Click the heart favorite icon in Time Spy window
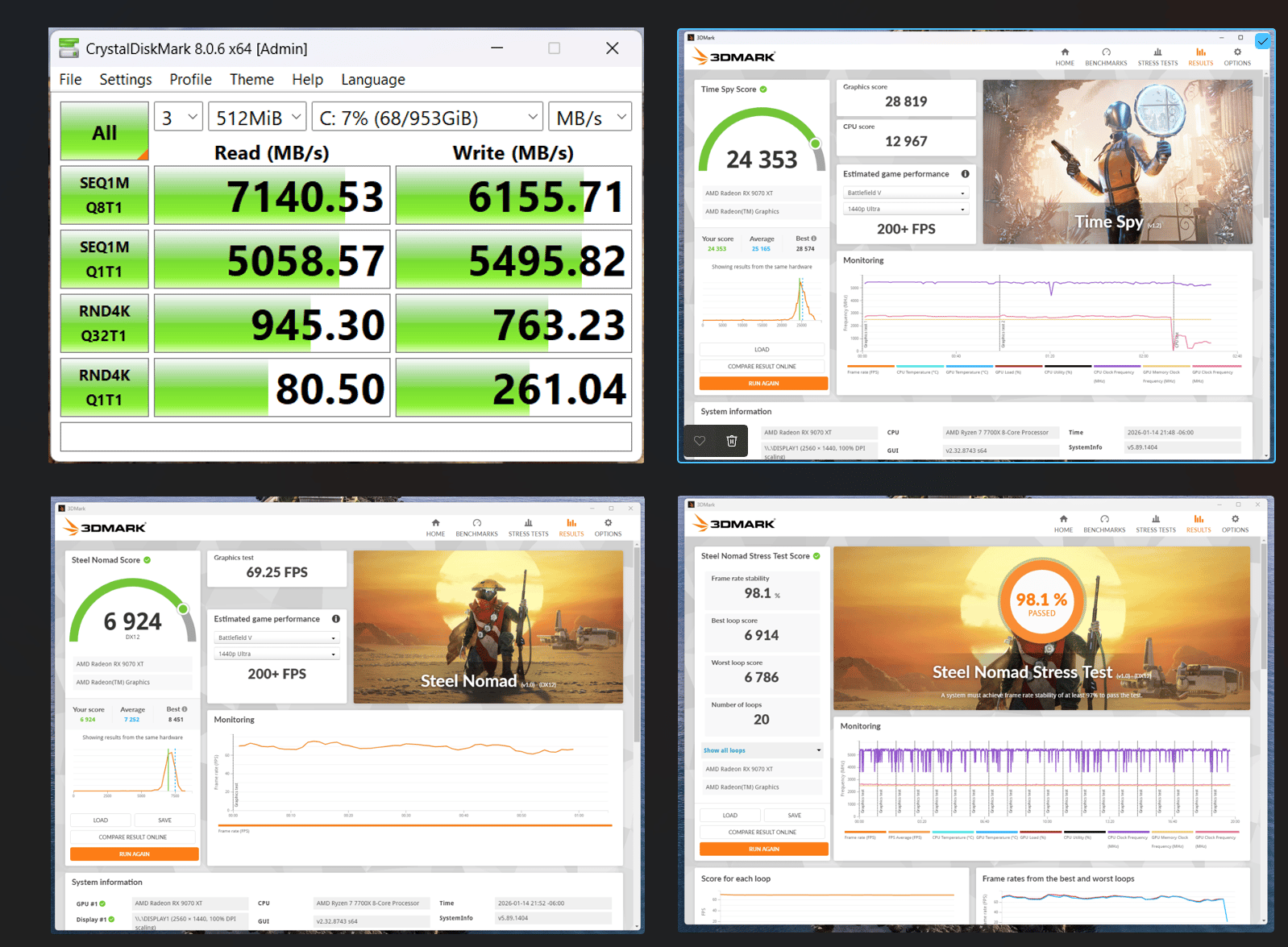Viewport: 1288px width, 947px height. point(700,441)
